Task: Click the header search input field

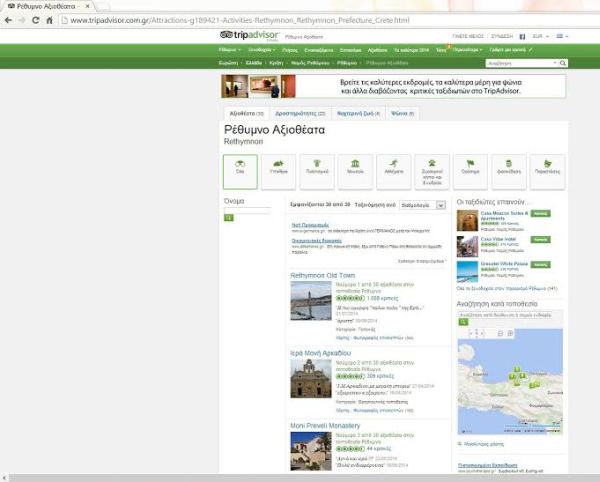Action: coord(520,63)
